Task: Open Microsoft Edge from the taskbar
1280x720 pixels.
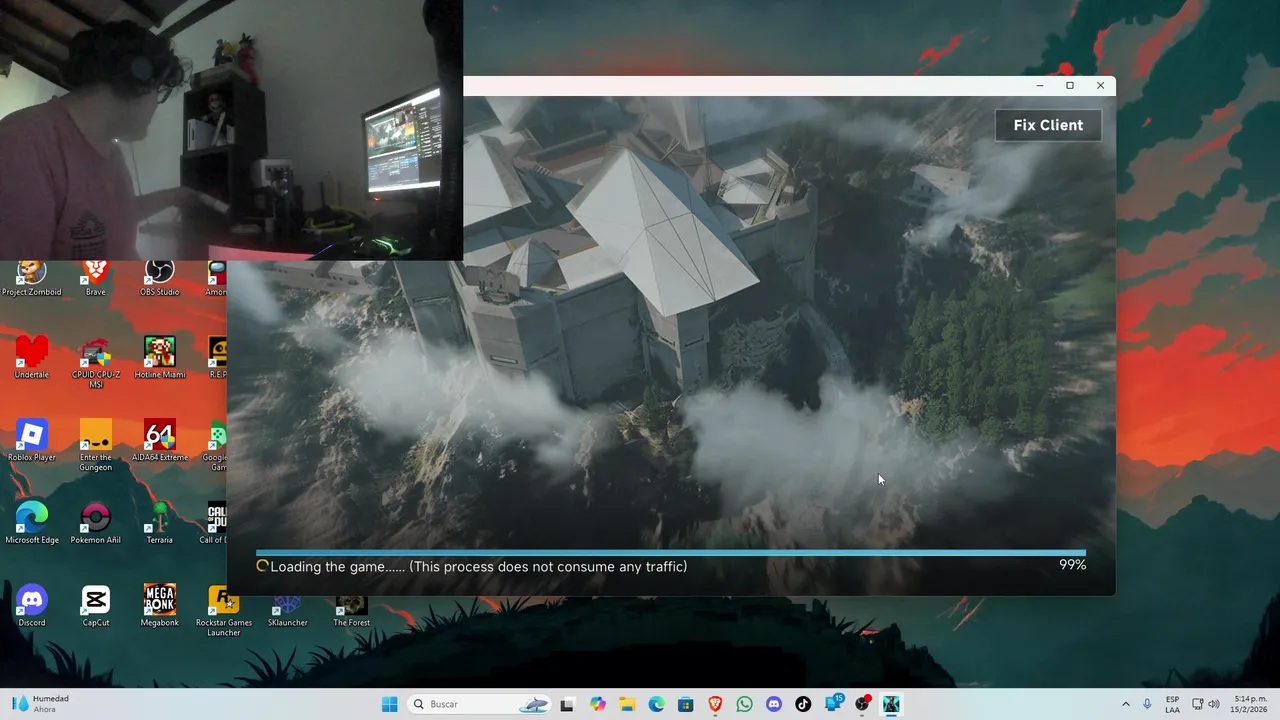Action: pos(656,704)
